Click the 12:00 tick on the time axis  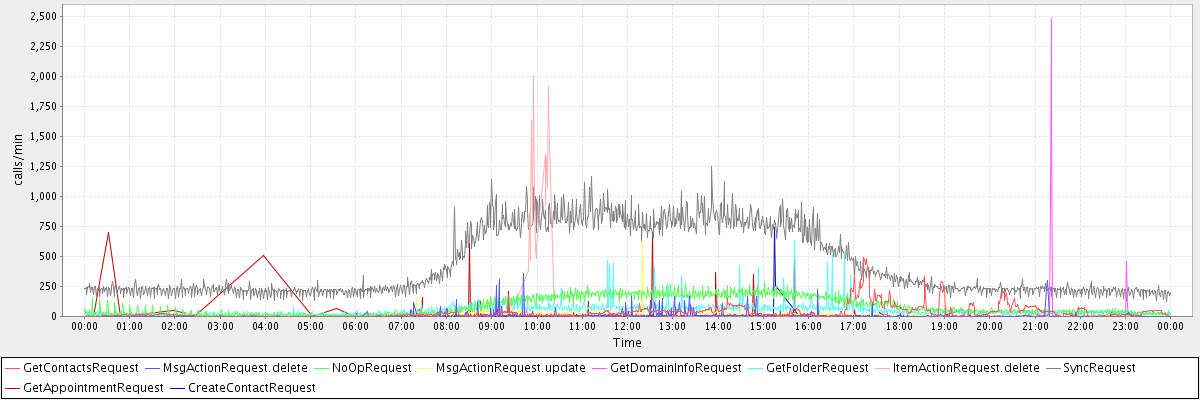coord(627,326)
